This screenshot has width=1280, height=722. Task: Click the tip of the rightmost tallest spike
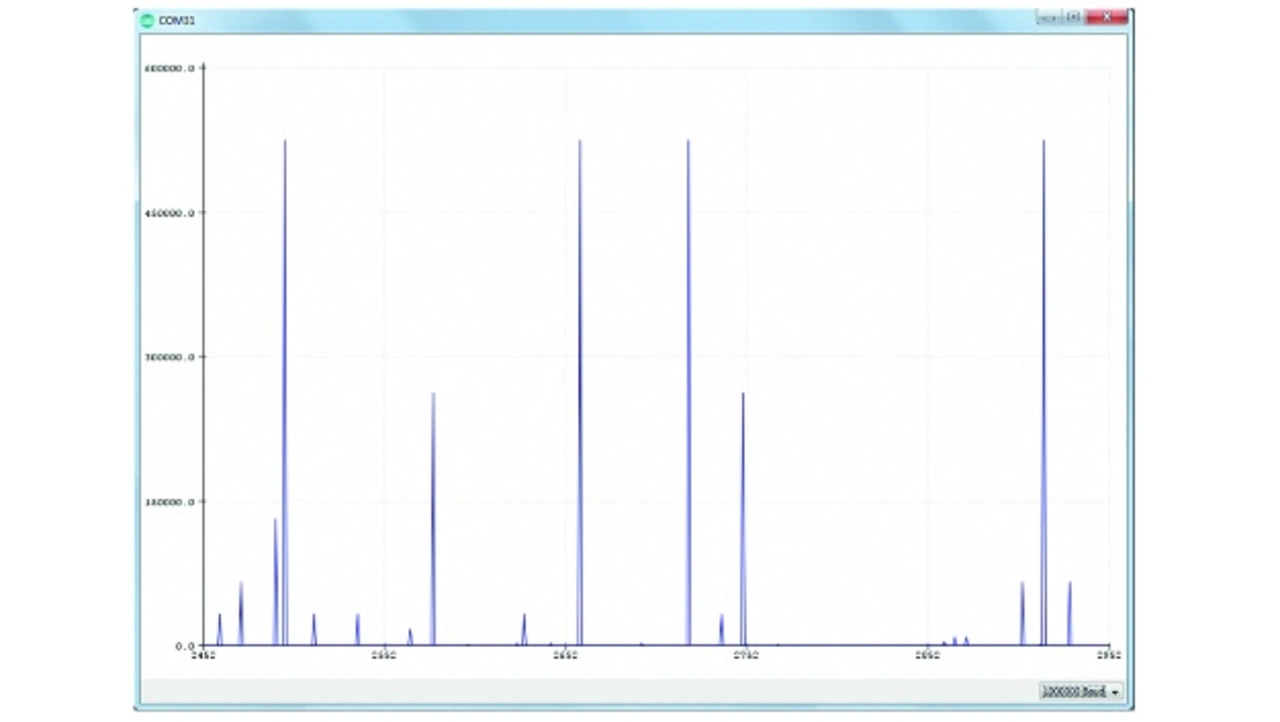[x=1044, y=142]
